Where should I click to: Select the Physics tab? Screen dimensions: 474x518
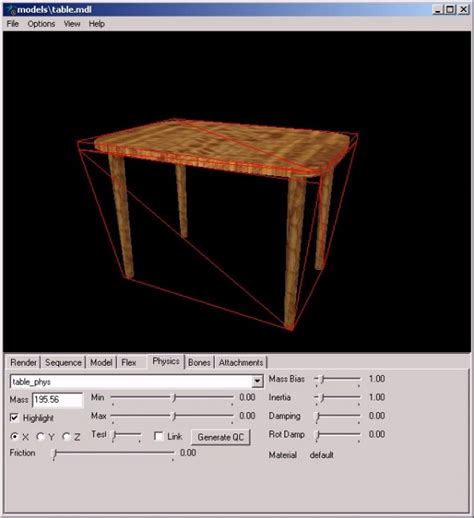pos(166,361)
